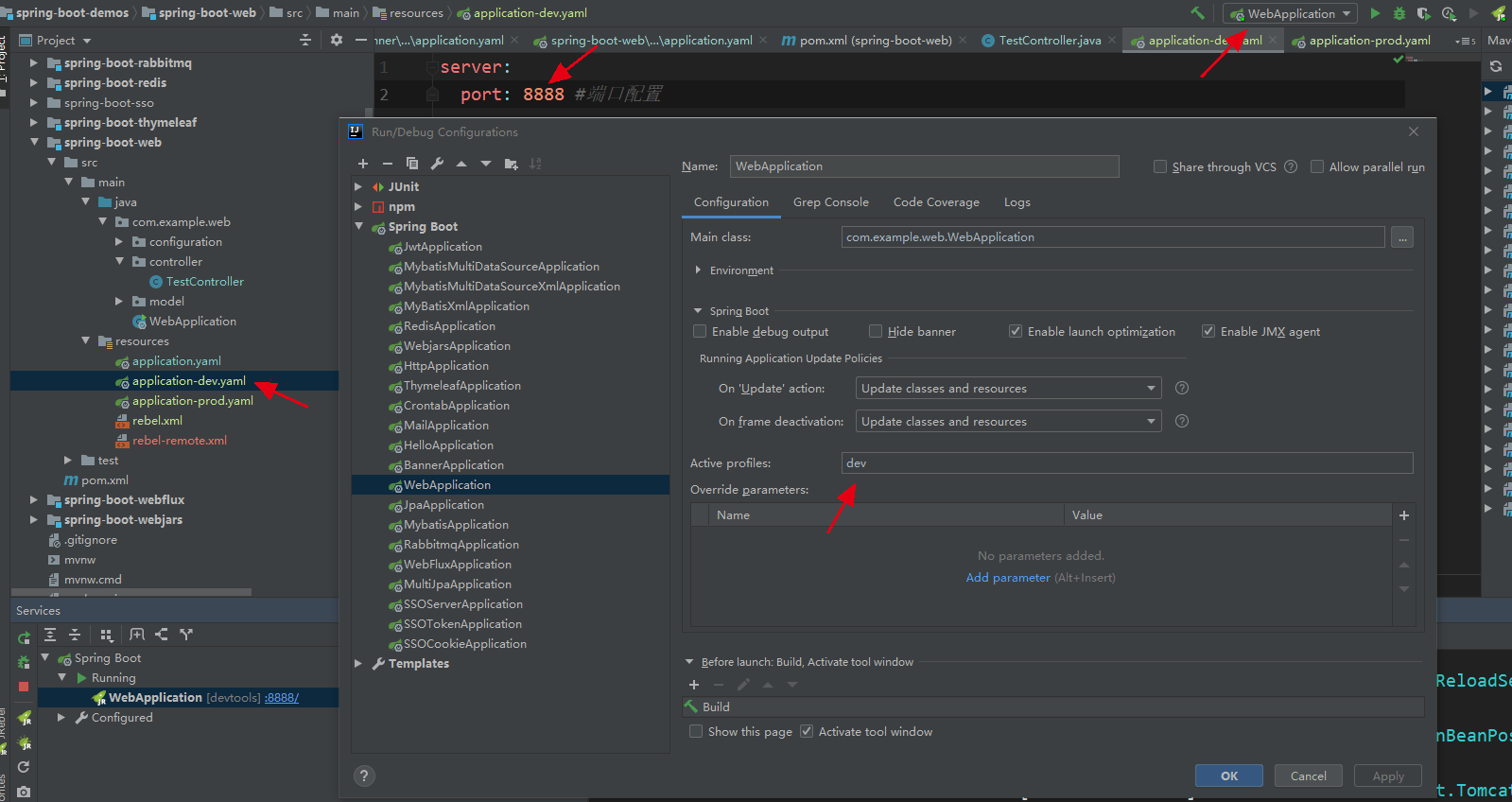Click the Build project hammer icon
Image resolution: width=1512 pixels, height=802 pixels.
1198,13
